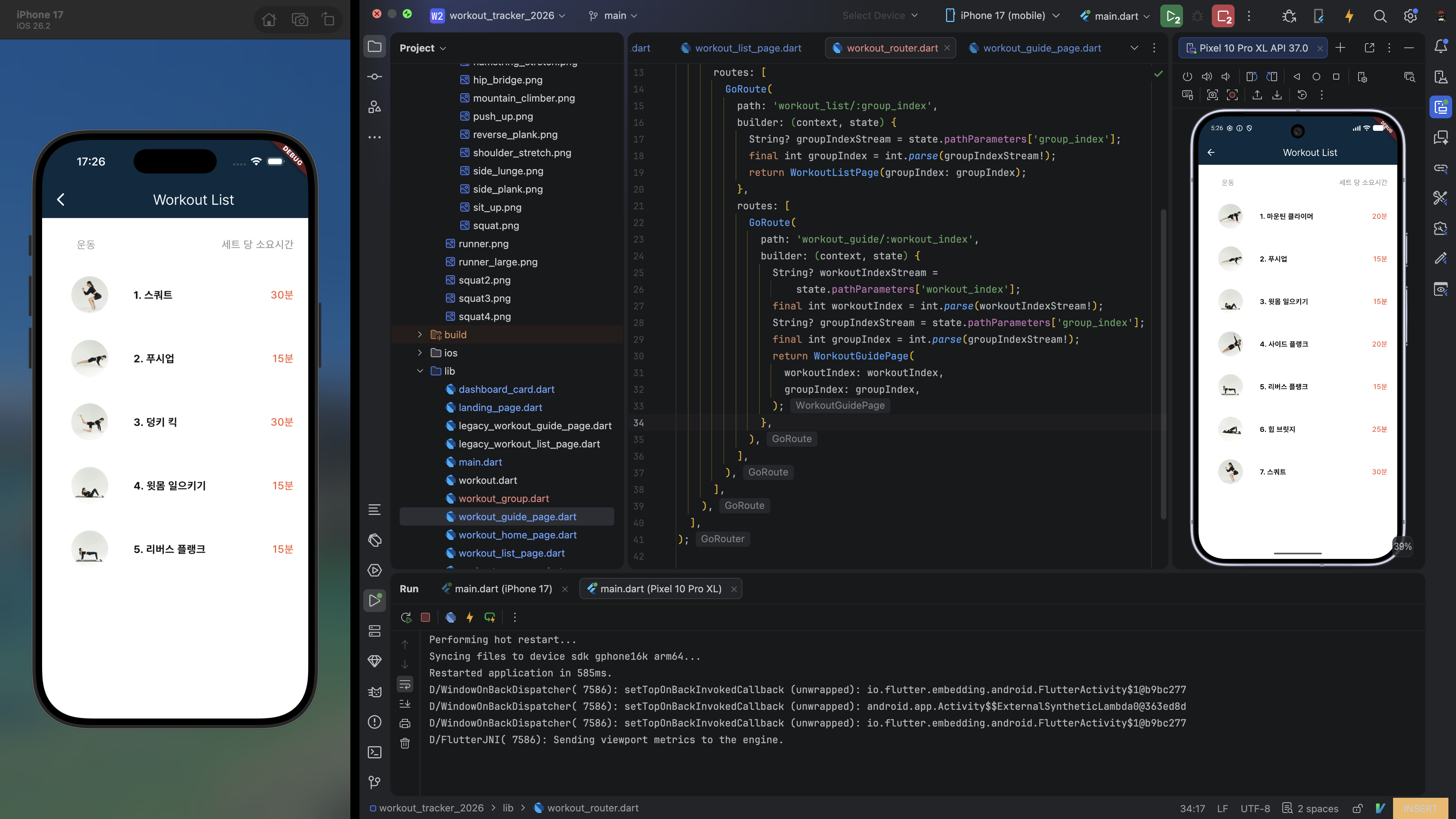Open Flutter DevTools from Run panel toolbar
The height and width of the screenshot is (819, 1456).
pyautogui.click(x=450, y=617)
